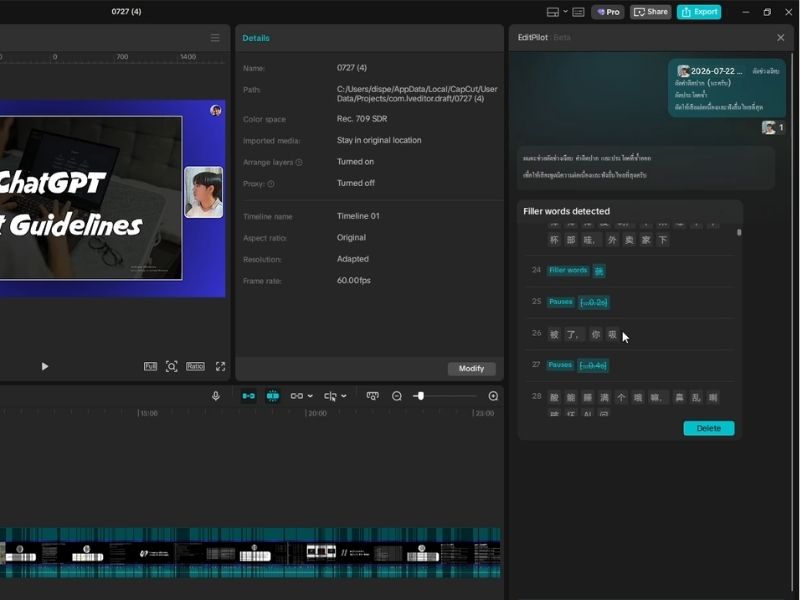The image size is (800, 600).
Task: Toggle auto snapping on timeline
Action: point(273,396)
